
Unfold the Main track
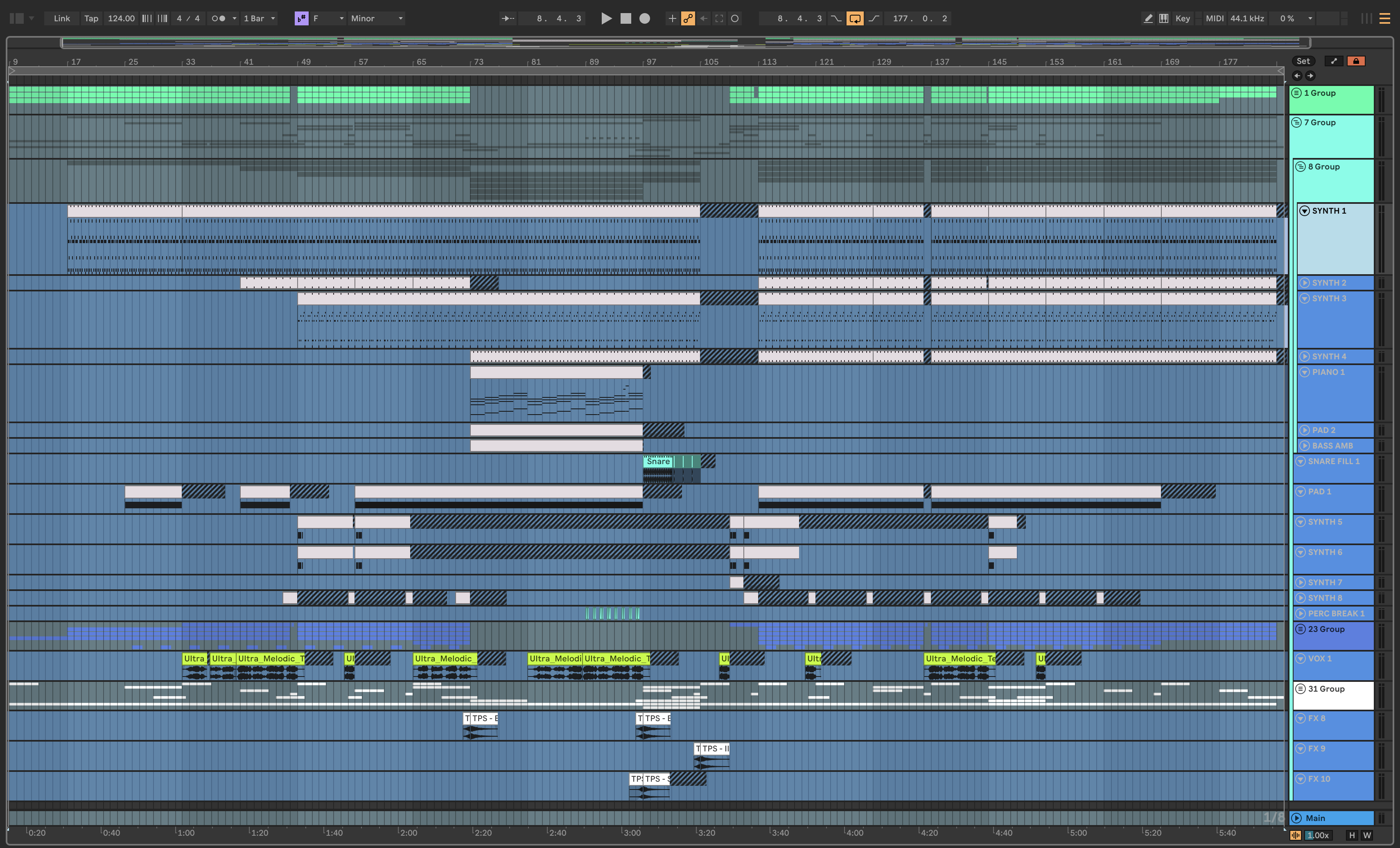[x=1296, y=818]
